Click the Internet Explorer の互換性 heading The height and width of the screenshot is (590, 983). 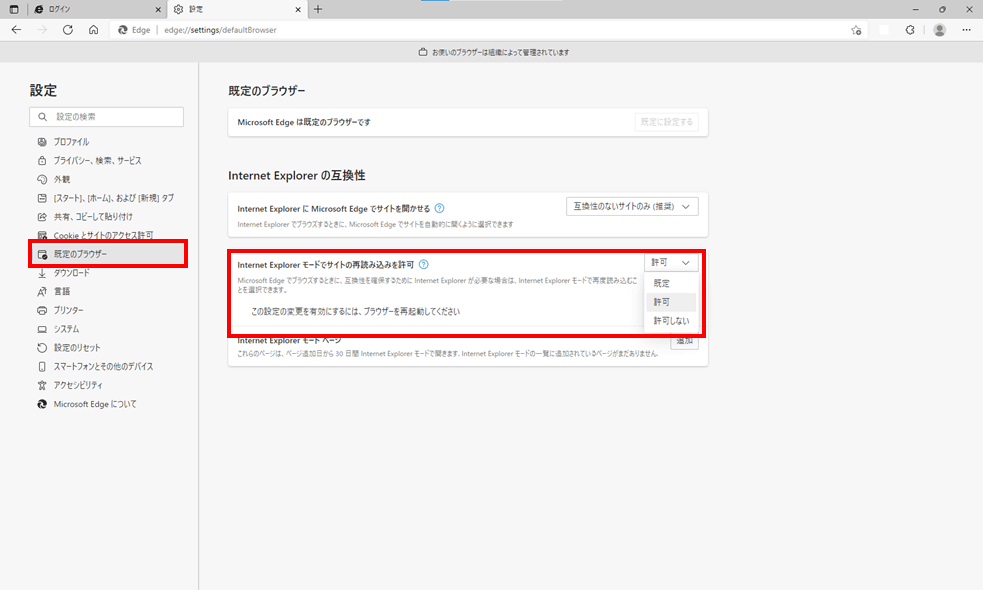pos(297,176)
